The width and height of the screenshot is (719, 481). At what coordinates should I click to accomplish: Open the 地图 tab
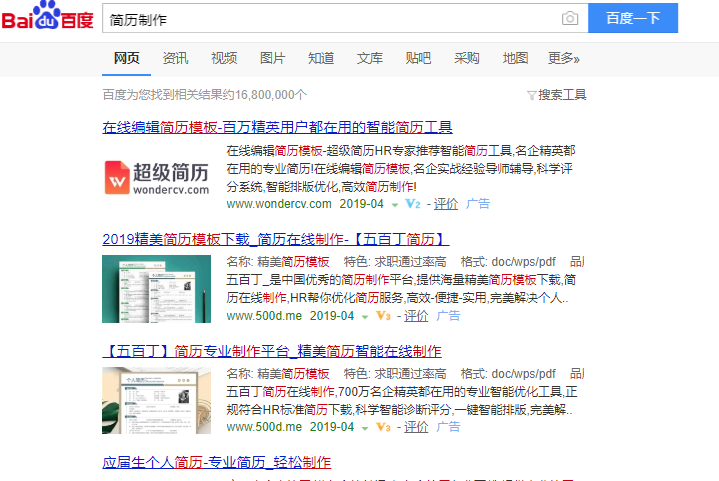pyautogui.click(x=515, y=58)
